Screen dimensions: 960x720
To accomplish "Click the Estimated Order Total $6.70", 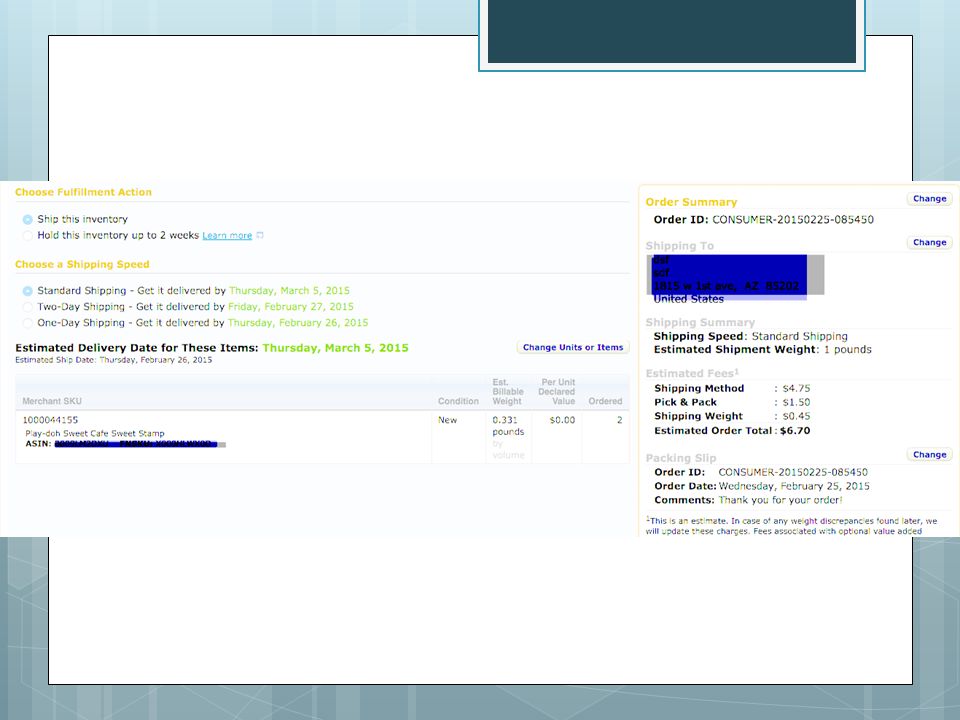I will pyautogui.click(x=732, y=430).
